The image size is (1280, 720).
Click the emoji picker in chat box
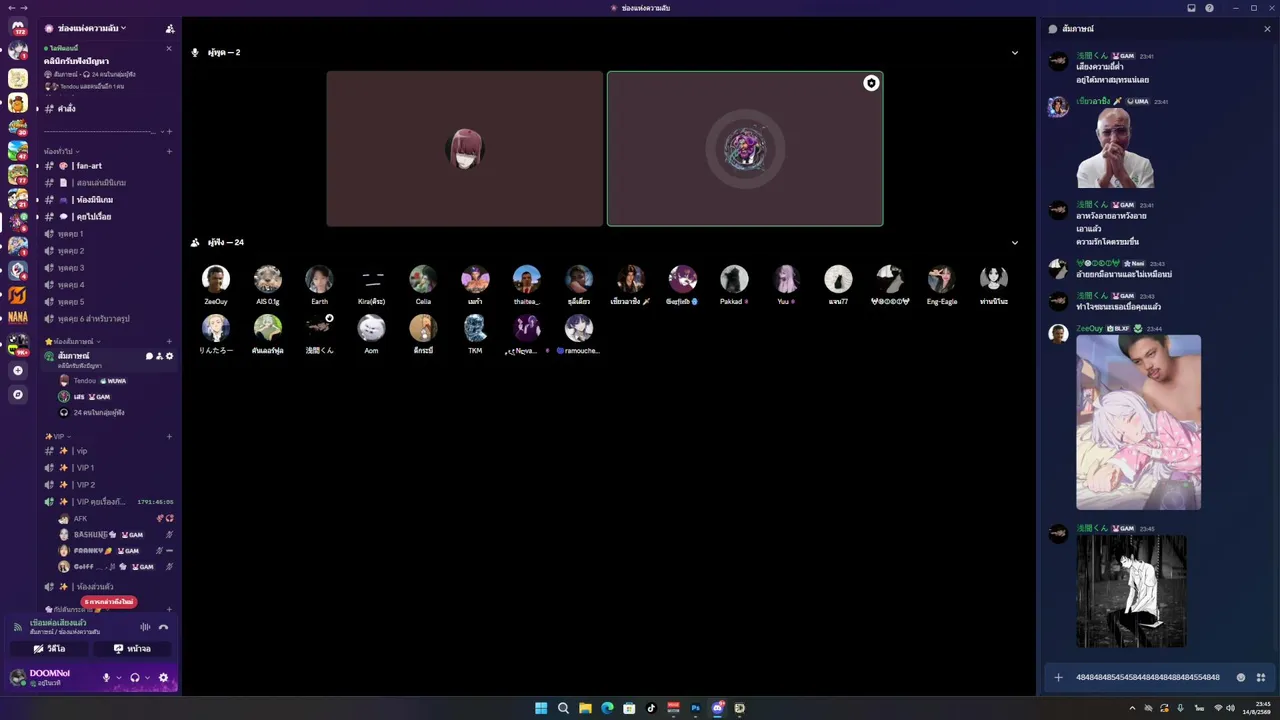[1241, 677]
